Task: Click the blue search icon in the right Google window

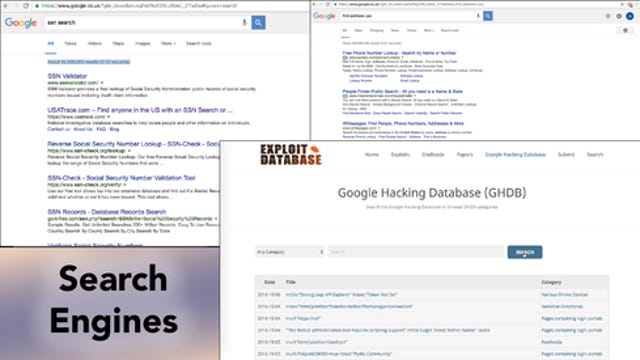Action: tap(488, 16)
